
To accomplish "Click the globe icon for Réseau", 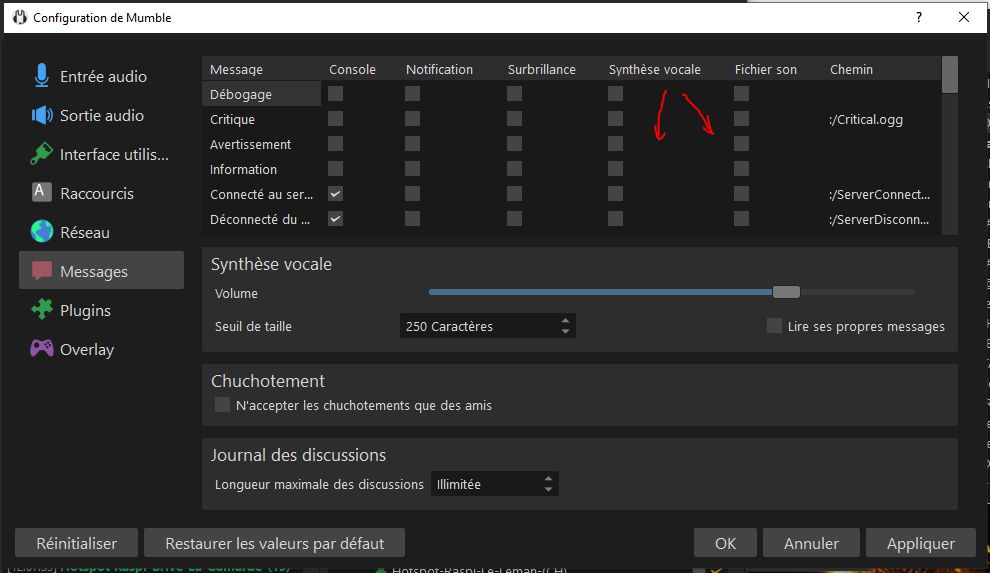I will (42, 231).
